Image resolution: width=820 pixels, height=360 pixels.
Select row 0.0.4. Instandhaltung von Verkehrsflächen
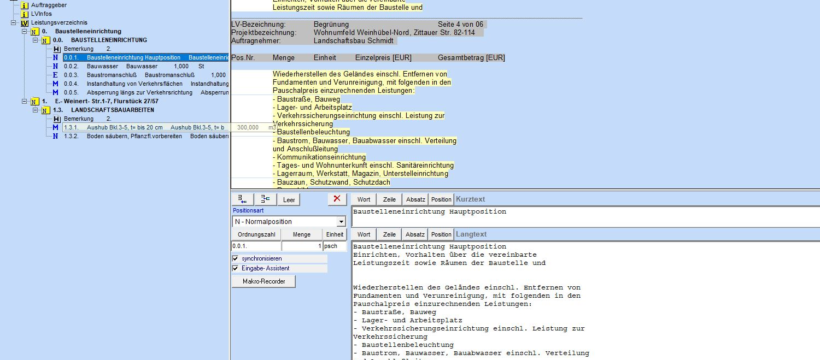146,84
